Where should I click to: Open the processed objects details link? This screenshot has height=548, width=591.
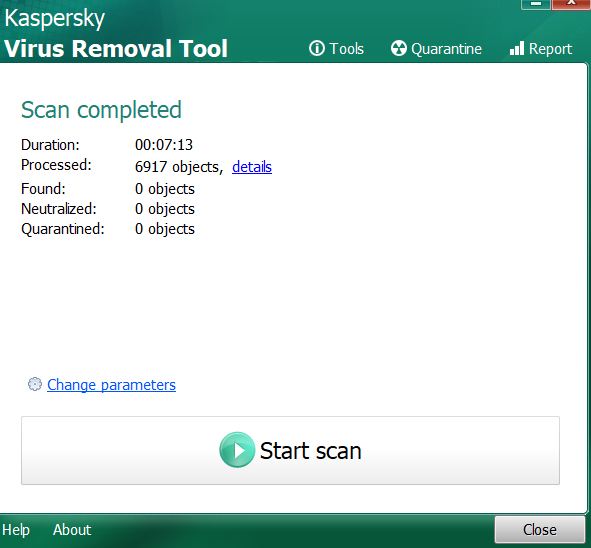point(252,167)
